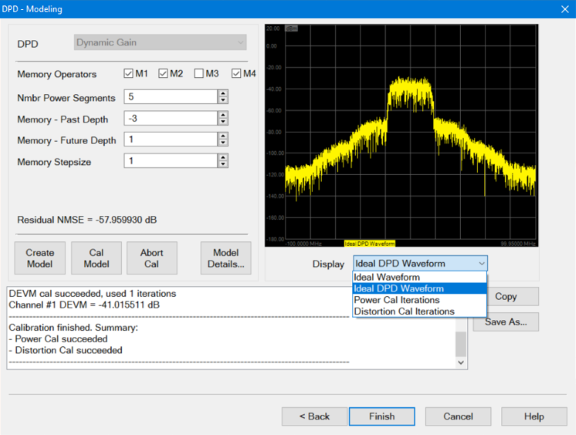Image resolution: width=576 pixels, height=435 pixels.
Task: Click the Abort Cal button
Action: [x=152, y=258]
